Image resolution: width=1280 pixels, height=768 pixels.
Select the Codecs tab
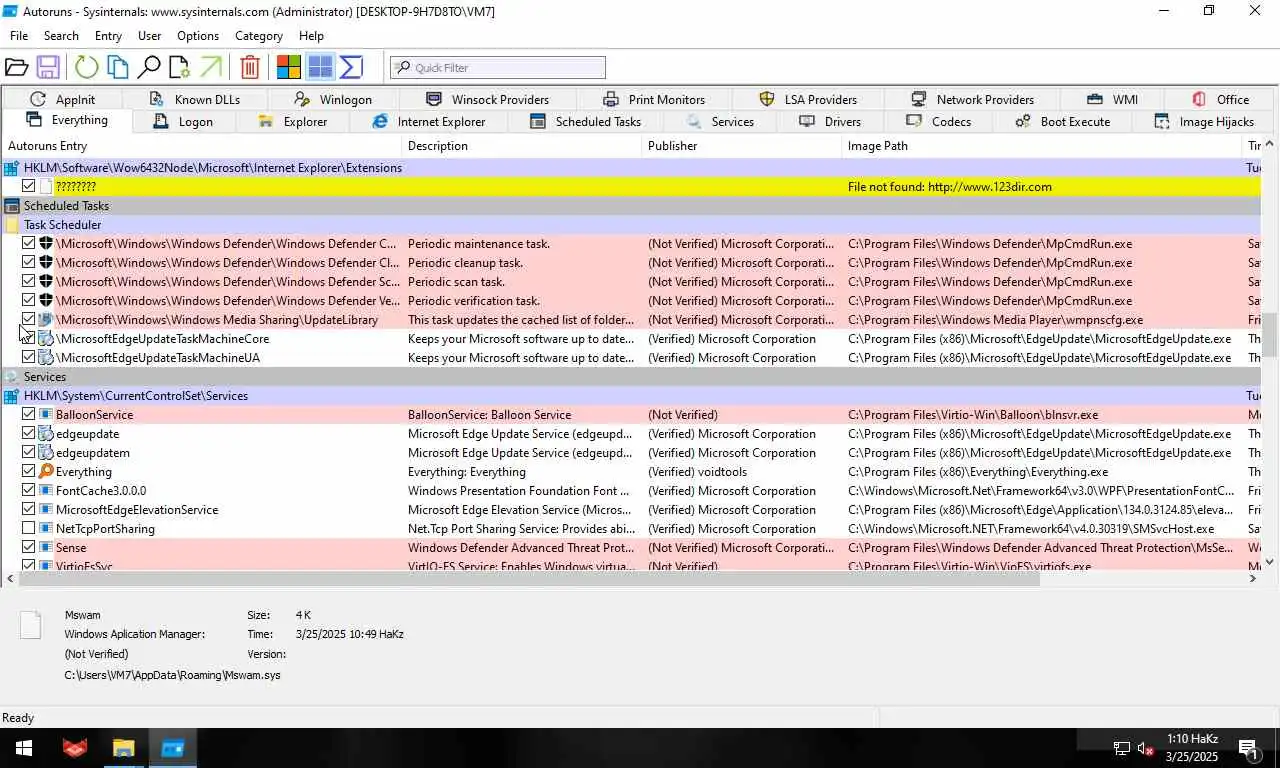938,121
